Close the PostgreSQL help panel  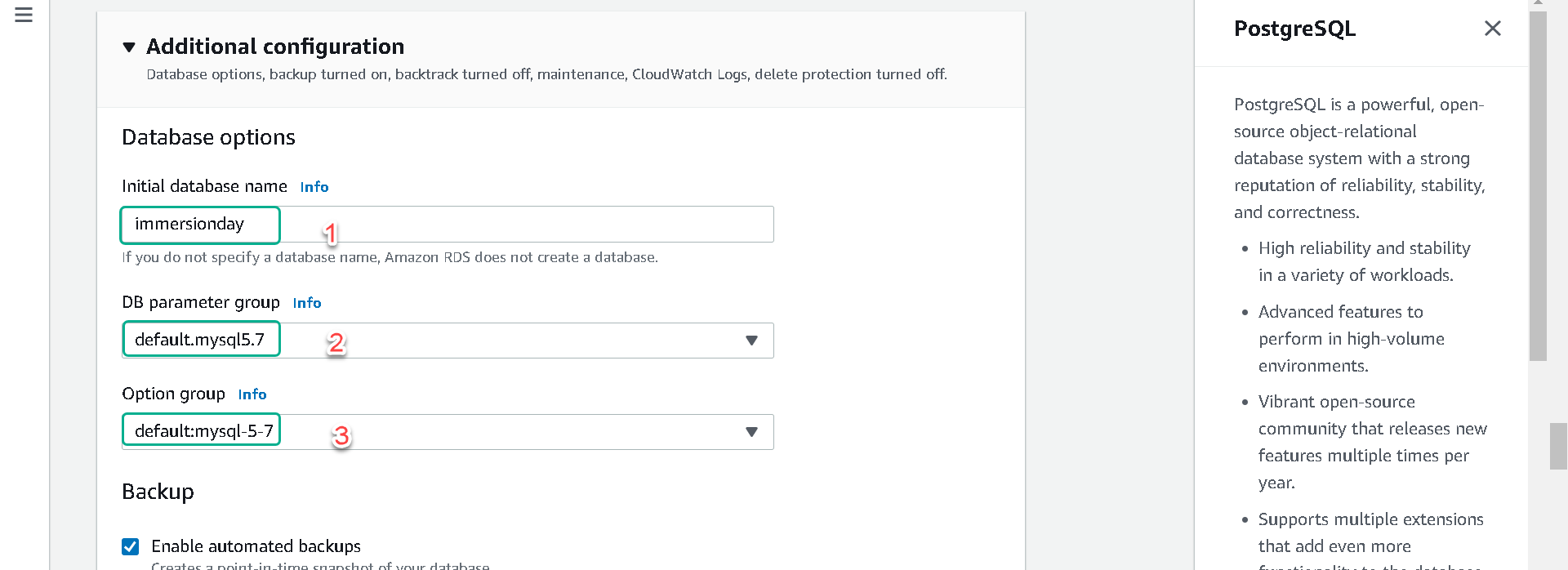(1492, 29)
